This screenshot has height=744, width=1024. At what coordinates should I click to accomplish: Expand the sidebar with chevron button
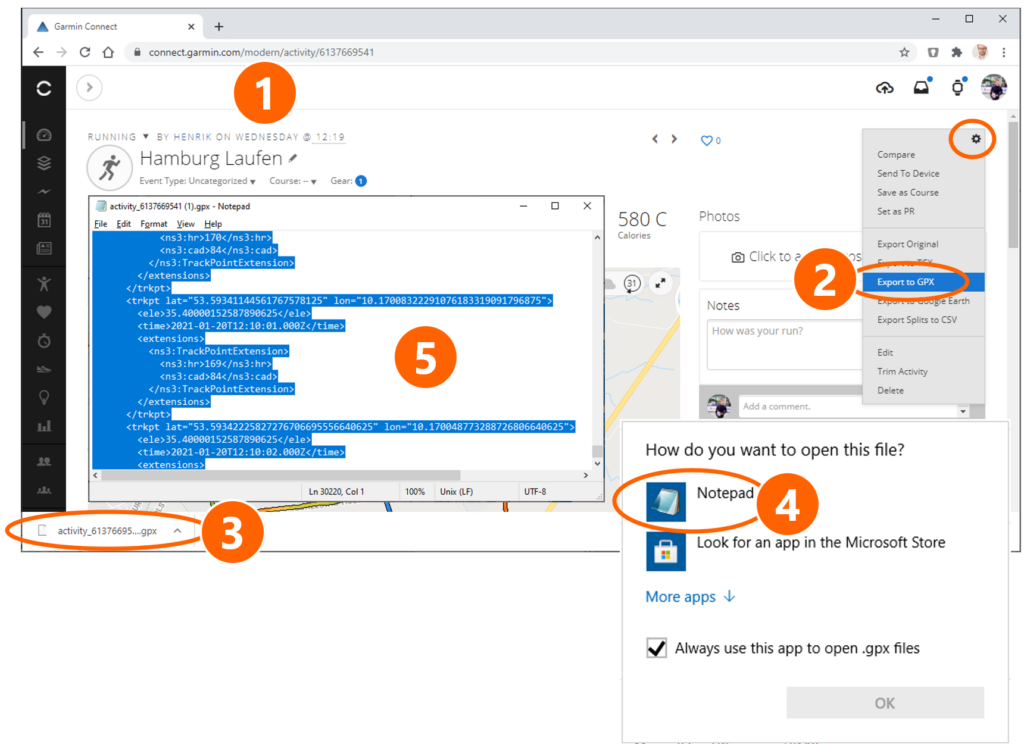(89, 88)
